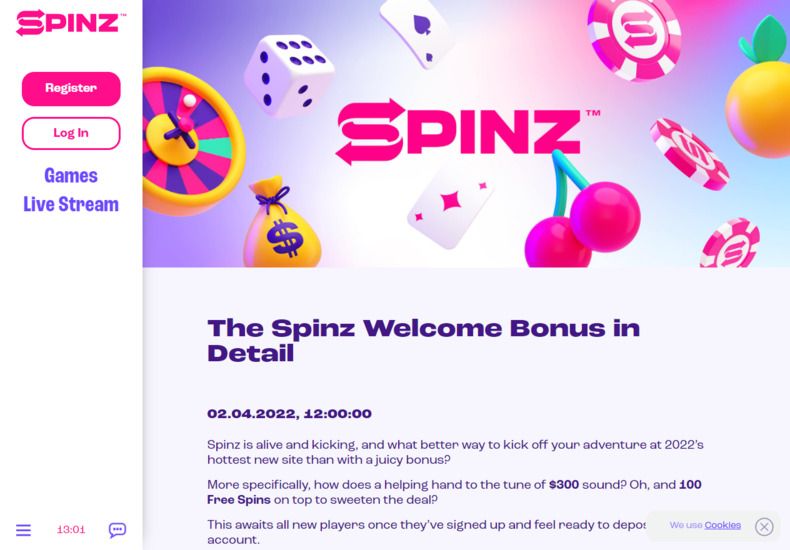The image size is (790, 550).
Task: Click the Spinz Welcome Bonus heading
Action: 423,340
